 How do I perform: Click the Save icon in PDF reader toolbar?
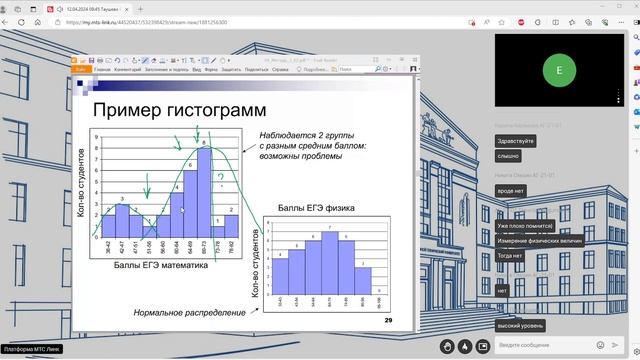click(91, 60)
